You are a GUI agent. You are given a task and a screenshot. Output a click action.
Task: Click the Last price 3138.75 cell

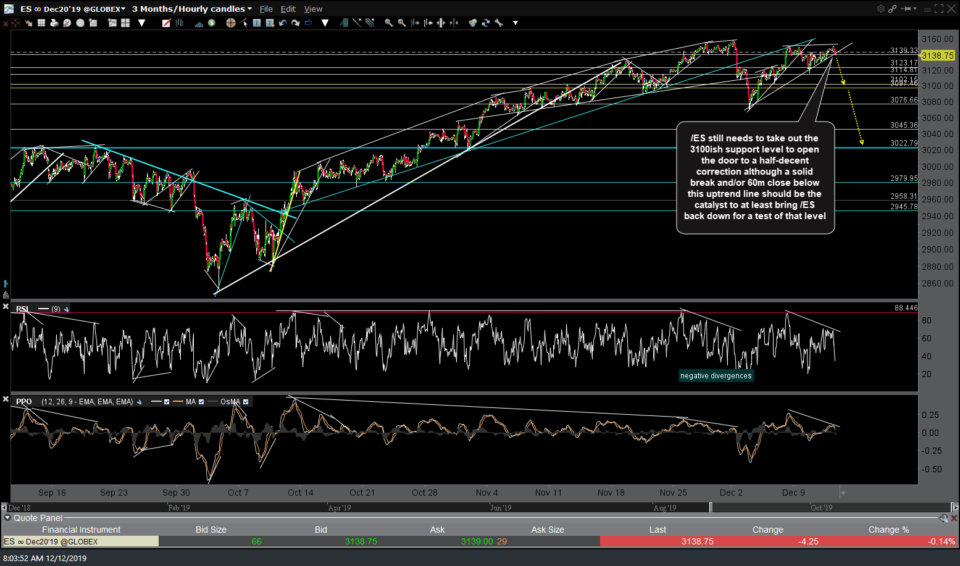(x=697, y=541)
